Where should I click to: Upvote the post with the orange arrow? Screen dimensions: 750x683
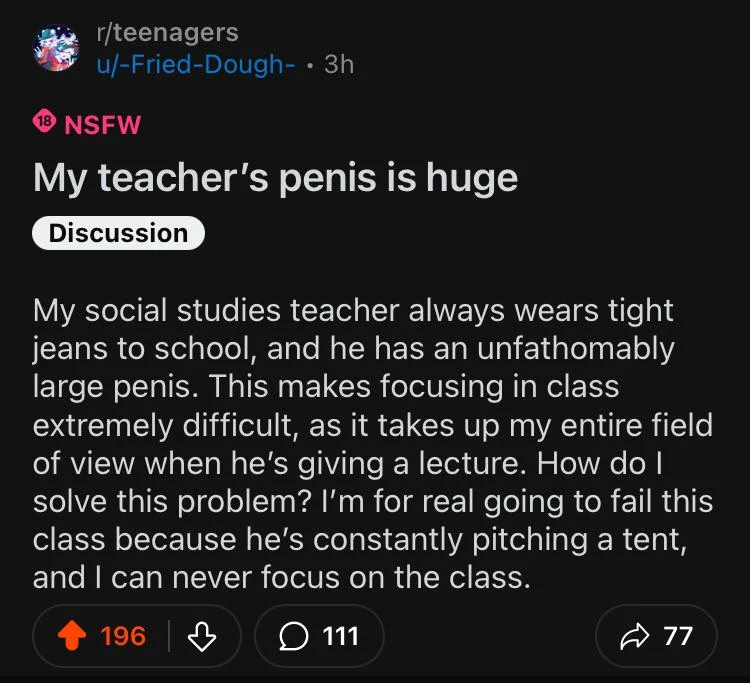point(74,636)
